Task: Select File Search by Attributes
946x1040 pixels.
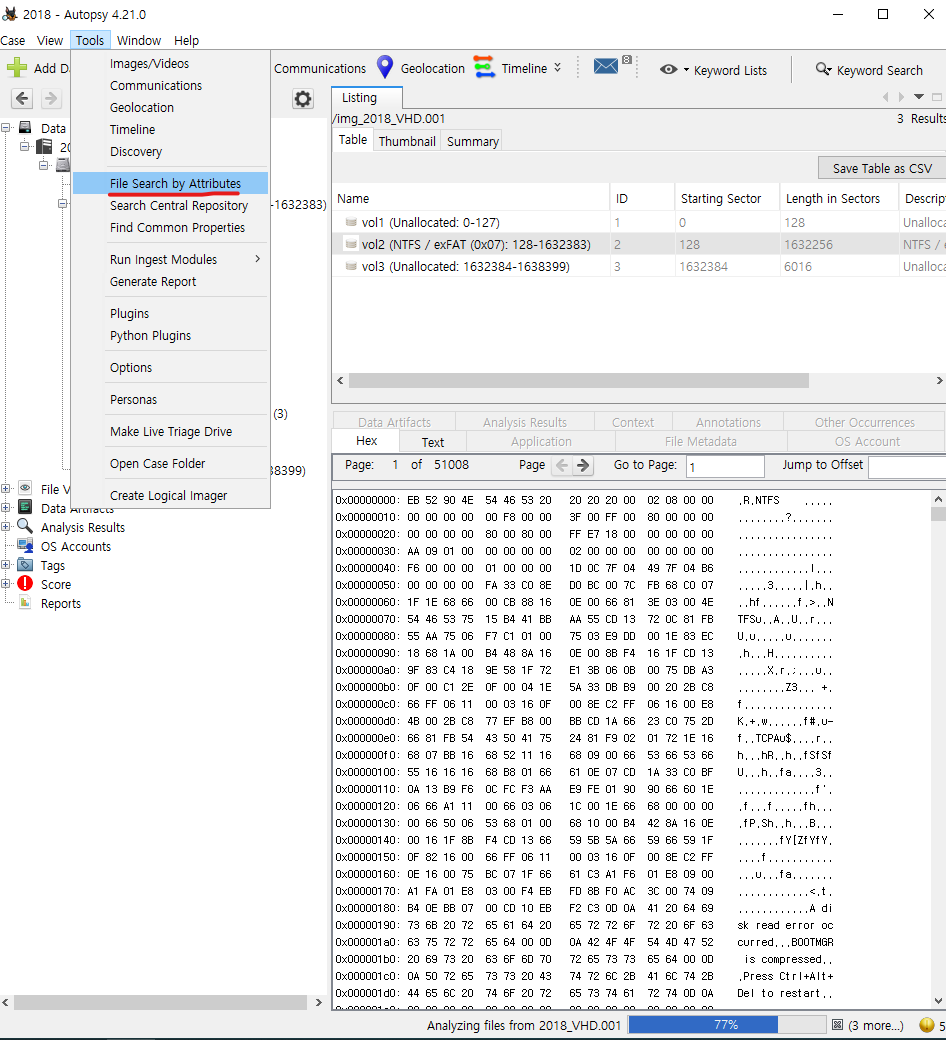Action: [x=170, y=183]
